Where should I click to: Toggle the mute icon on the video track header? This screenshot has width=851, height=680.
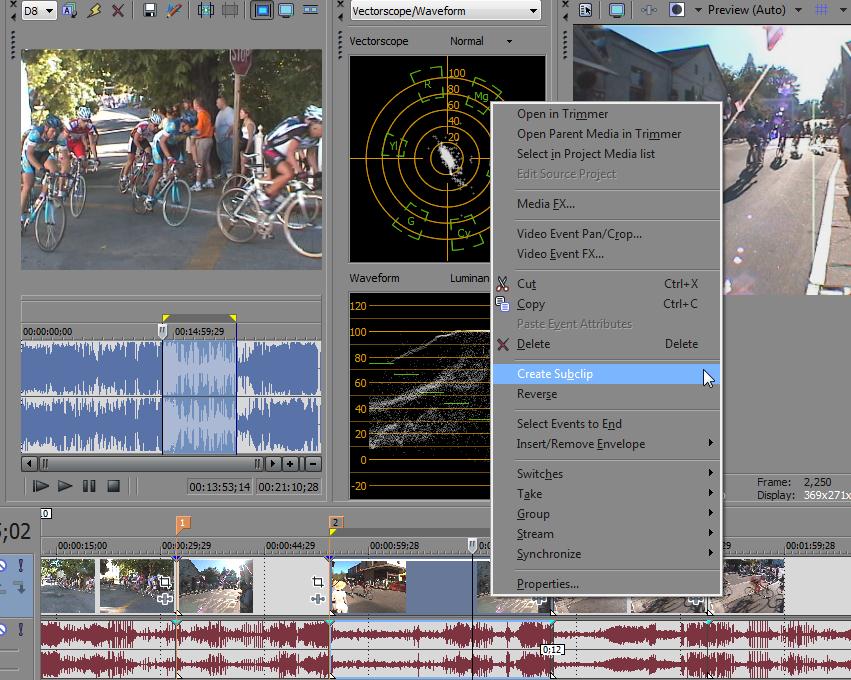pos(3,566)
